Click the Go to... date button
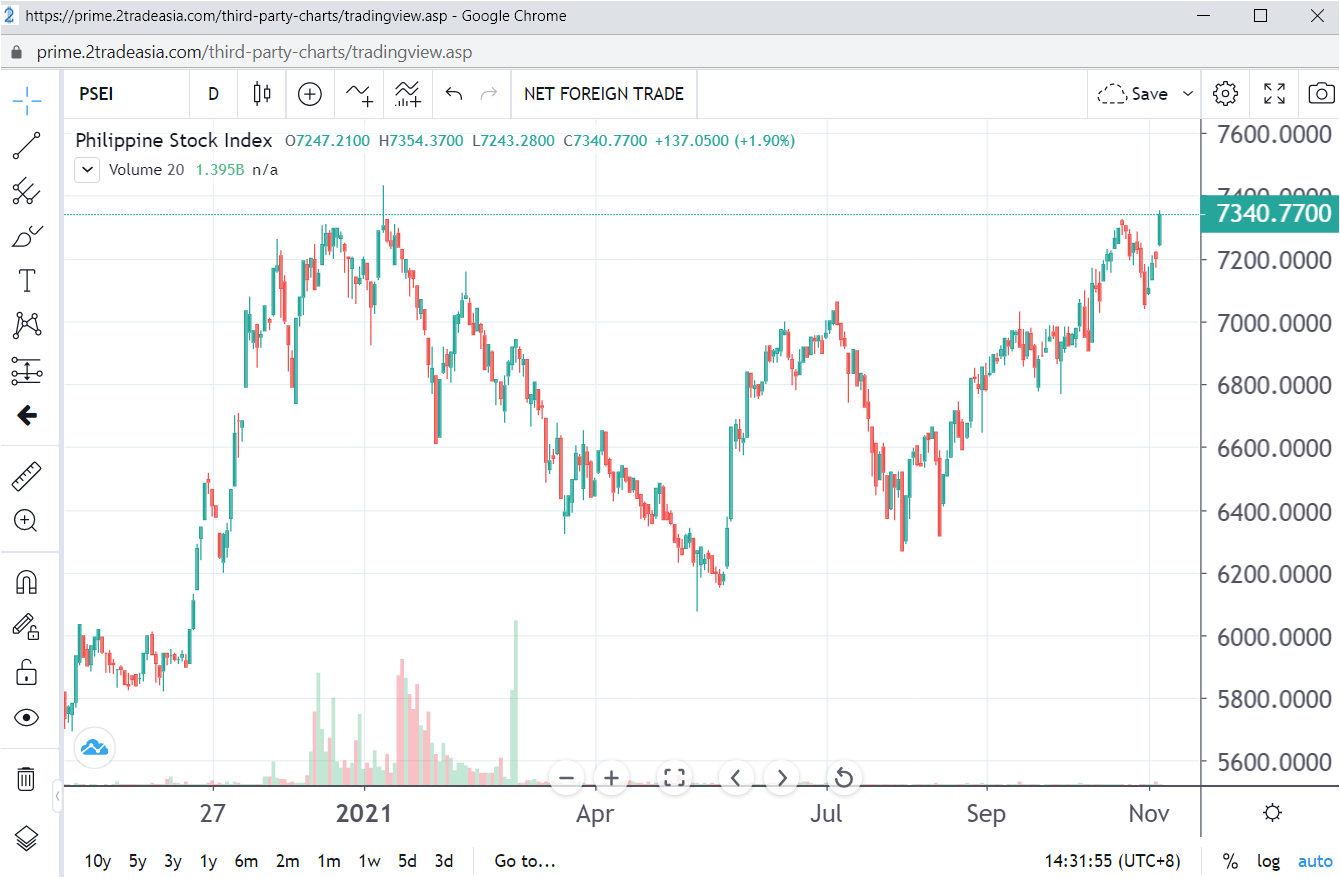Image resolution: width=1340 pixels, height=878 pixels. coord(525,861)
